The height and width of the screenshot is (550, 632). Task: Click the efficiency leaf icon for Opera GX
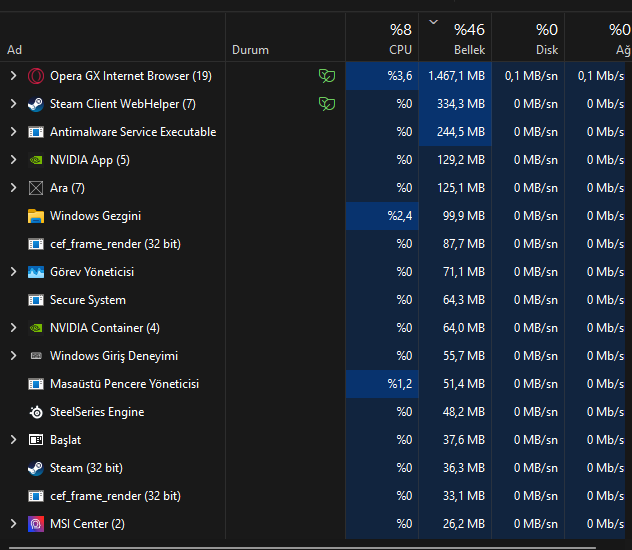327,76
